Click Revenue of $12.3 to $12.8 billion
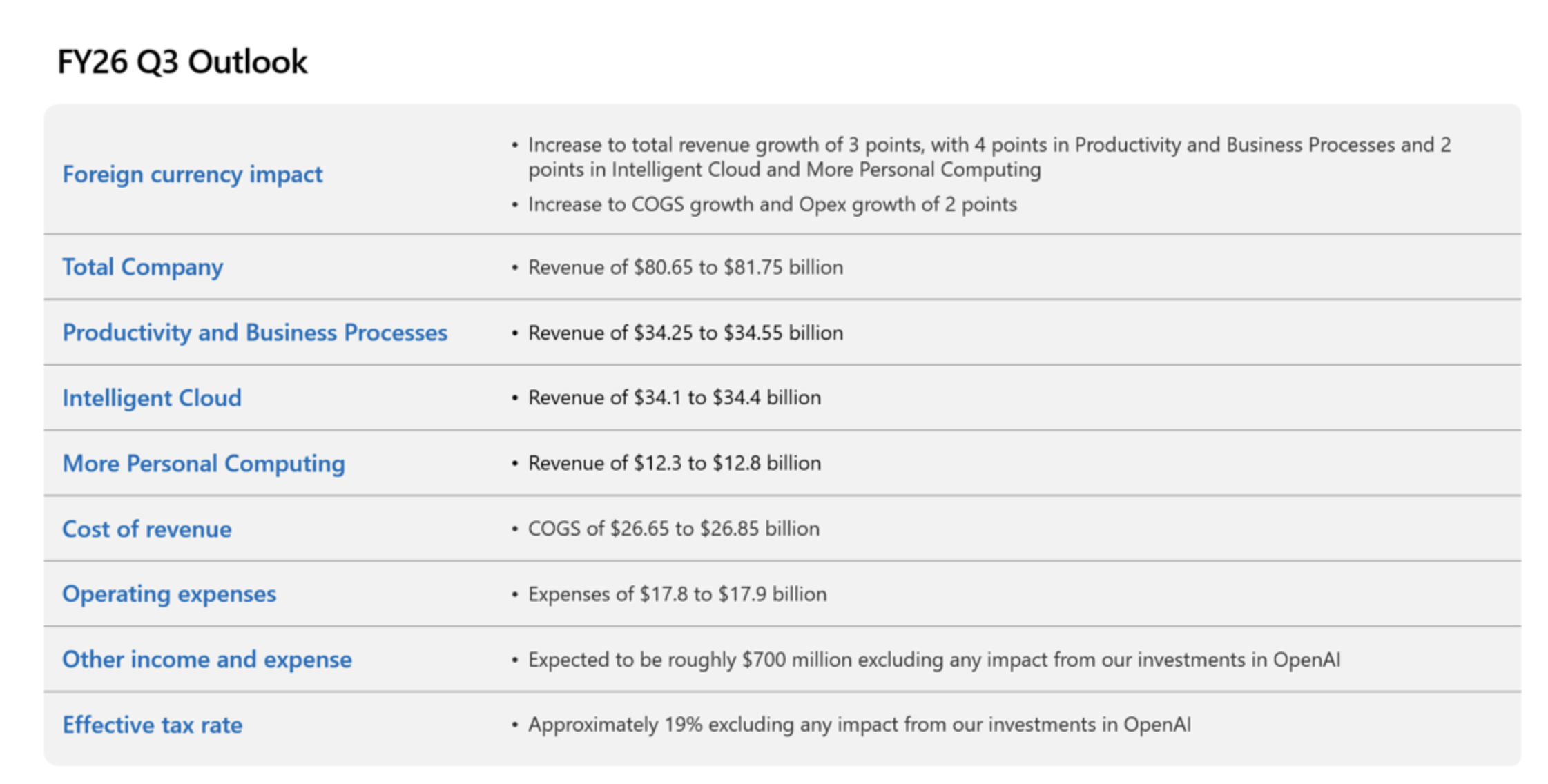Image resolution: width=1548 pixels, height=784 pixels. [674, 463]
